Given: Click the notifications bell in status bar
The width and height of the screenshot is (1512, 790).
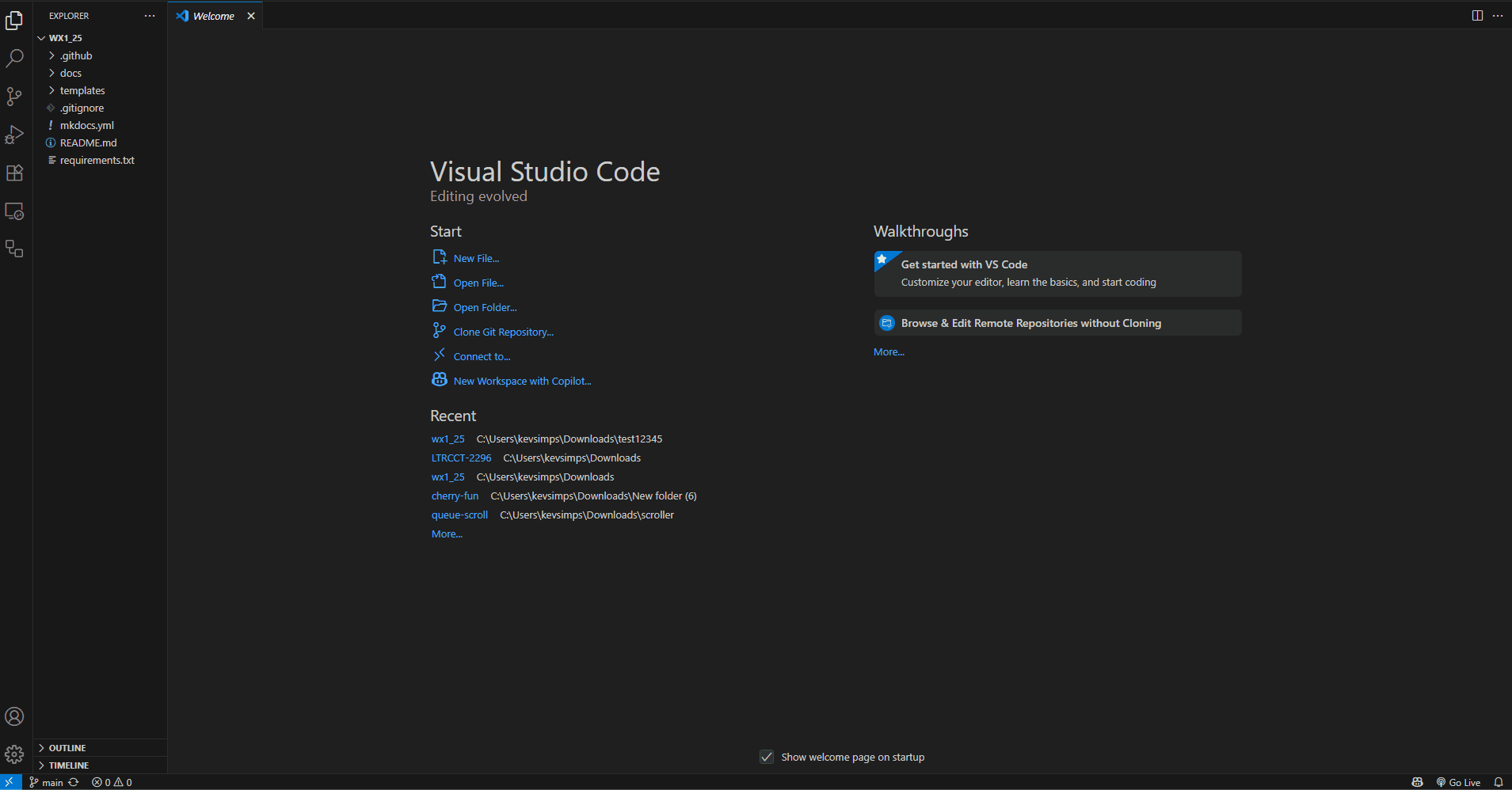Looking at the screenshot, I should pos(1498,782).
